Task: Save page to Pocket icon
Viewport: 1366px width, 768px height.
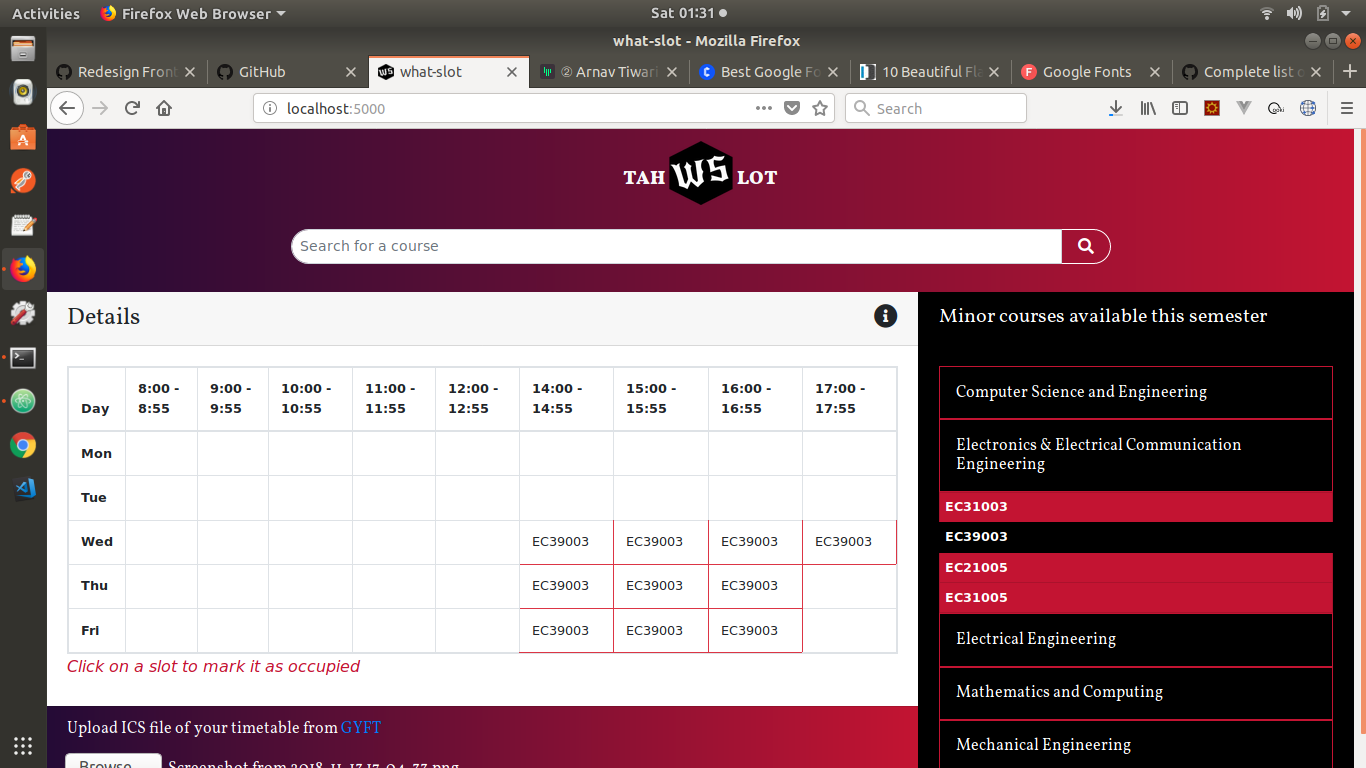Action: click(x=792, y=108)
